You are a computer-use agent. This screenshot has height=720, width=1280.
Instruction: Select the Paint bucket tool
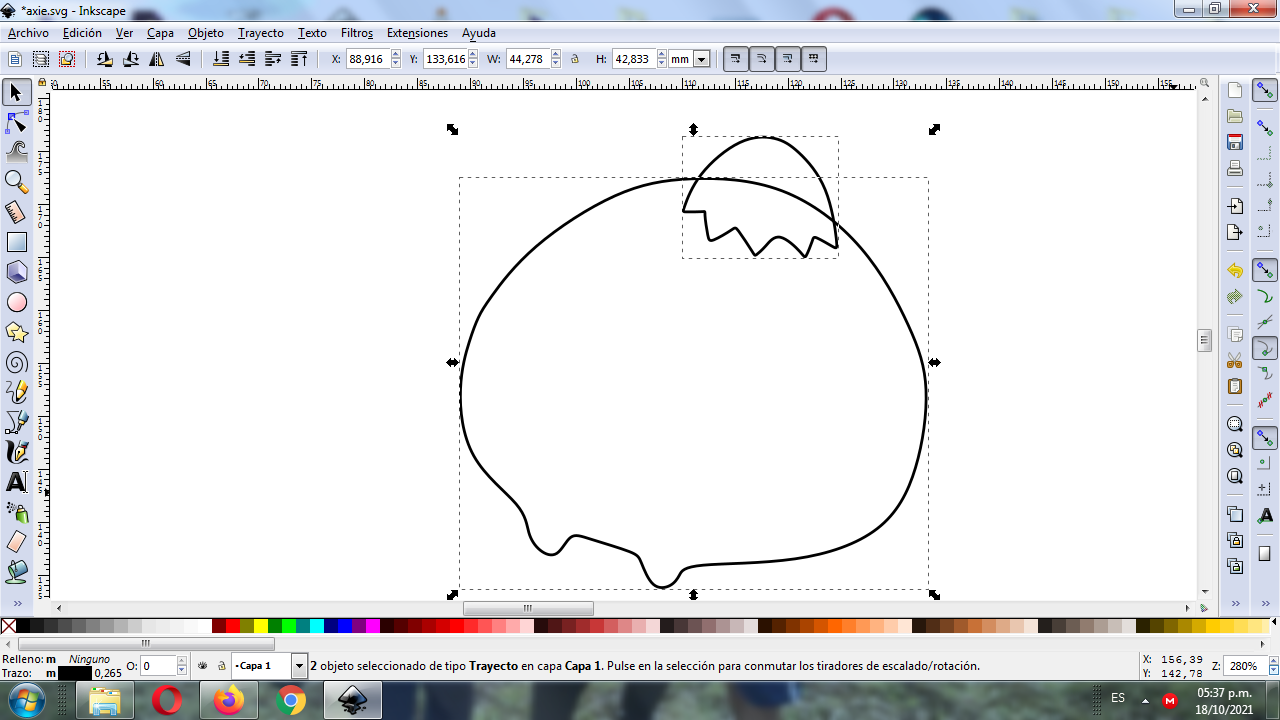tap(16, 572)
